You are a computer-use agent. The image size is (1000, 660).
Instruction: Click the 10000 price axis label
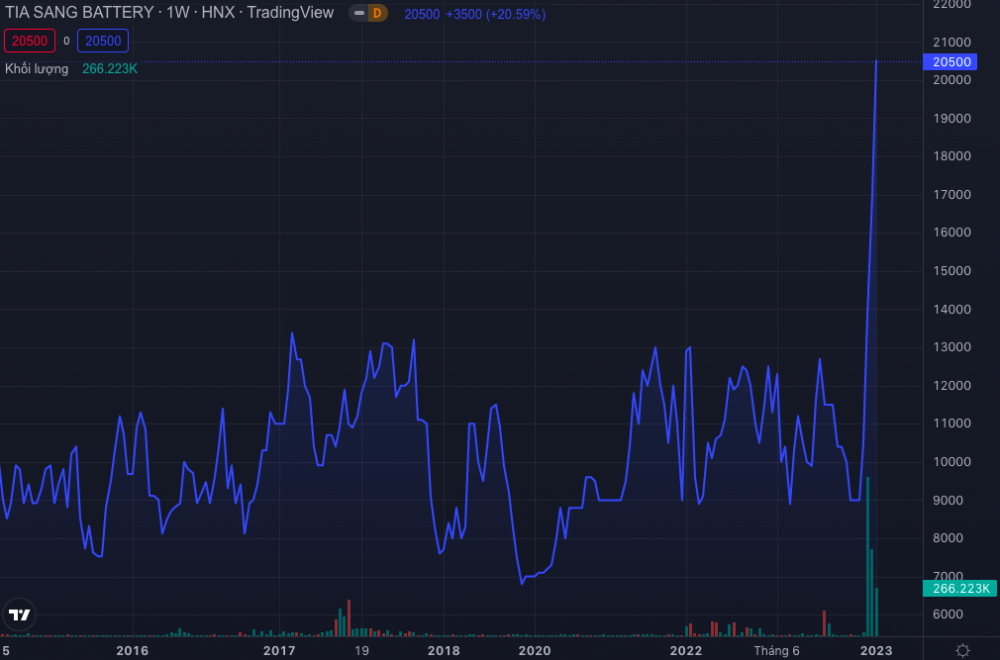pos(952,462)
